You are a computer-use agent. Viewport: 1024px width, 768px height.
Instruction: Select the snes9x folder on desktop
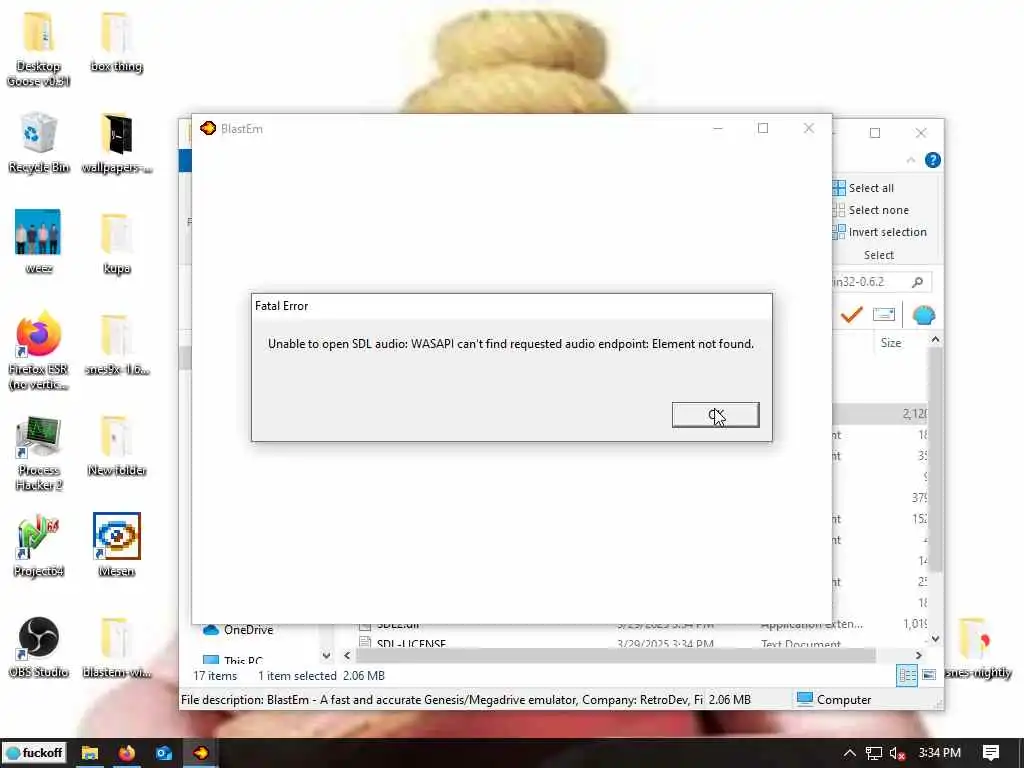(116, 345)
